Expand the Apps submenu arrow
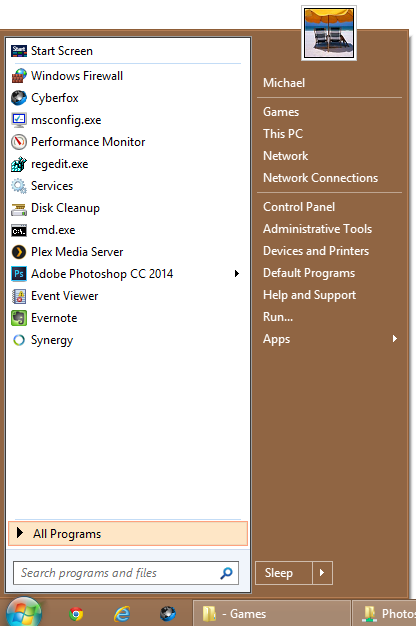Viewport: 416px width, 626px height. click(395, 339)
